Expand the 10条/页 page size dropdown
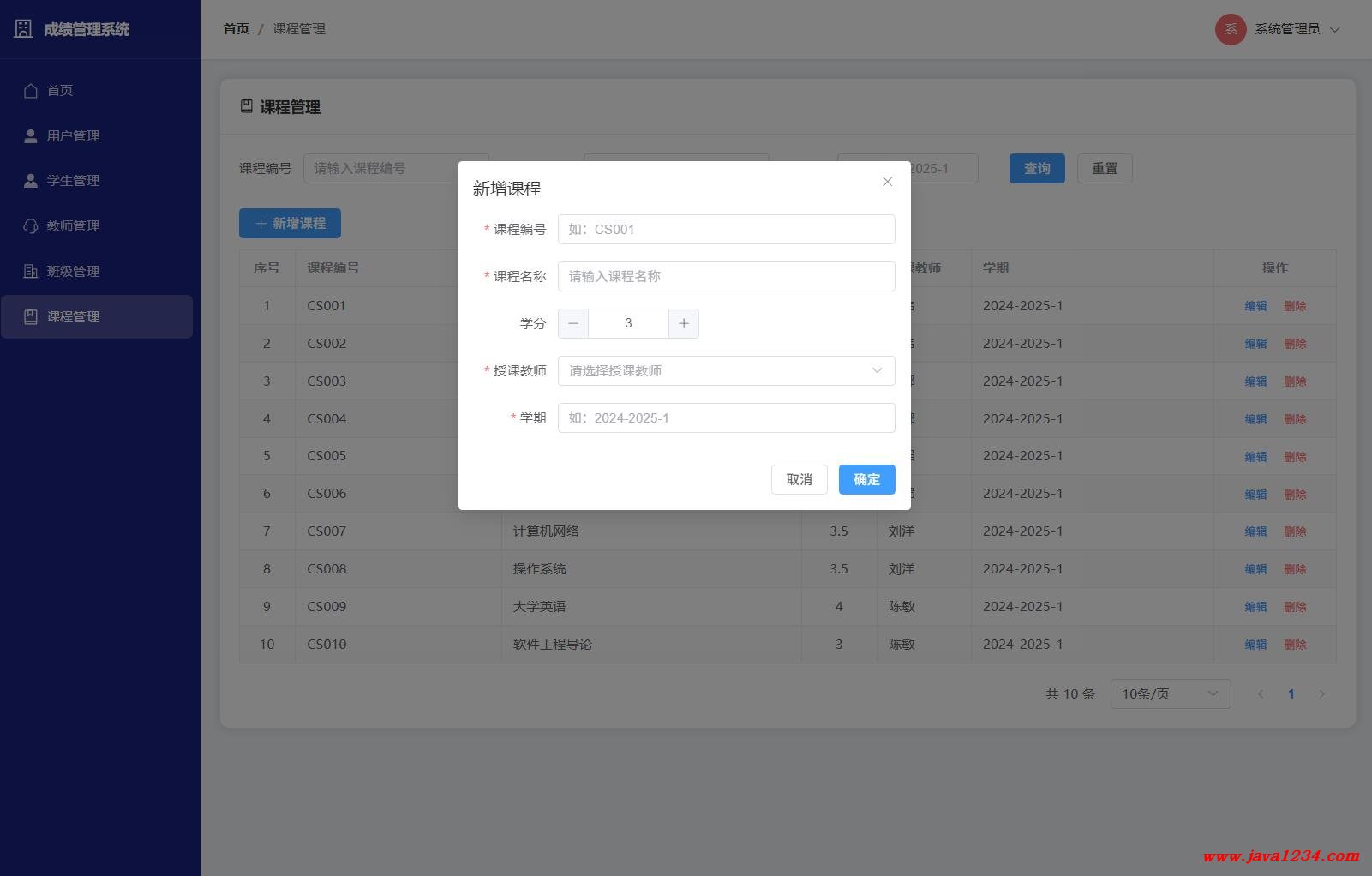 (x=1170, y=694)
